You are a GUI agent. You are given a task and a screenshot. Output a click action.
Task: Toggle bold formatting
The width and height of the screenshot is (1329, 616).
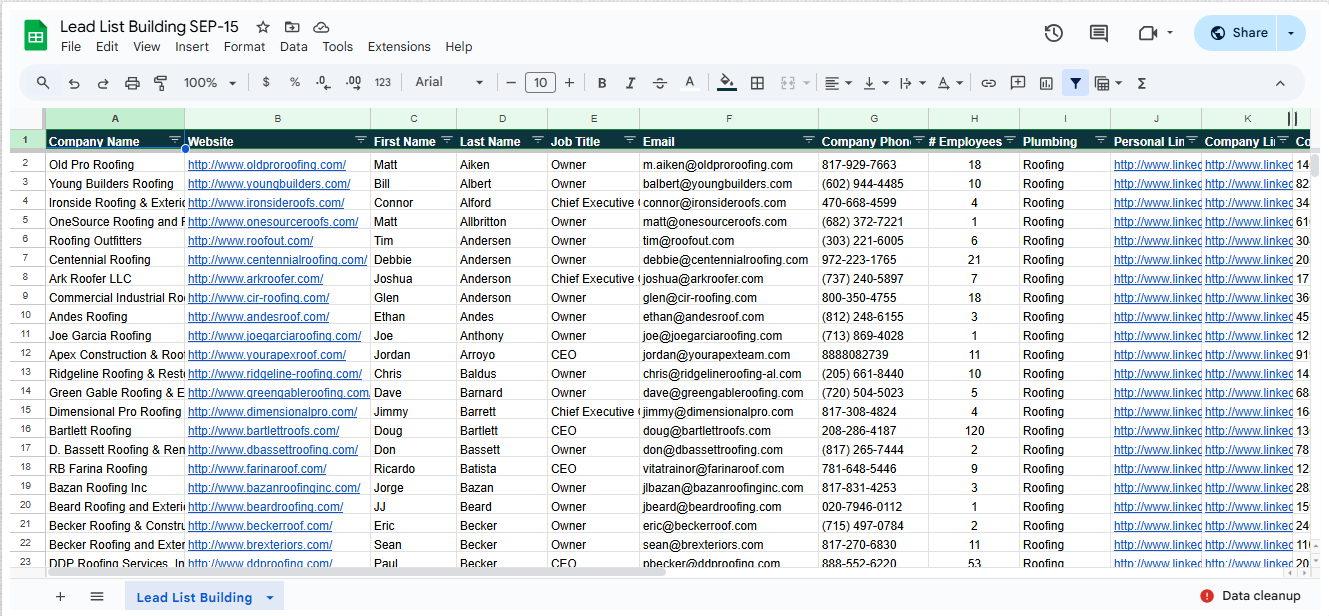pos(602,83)
